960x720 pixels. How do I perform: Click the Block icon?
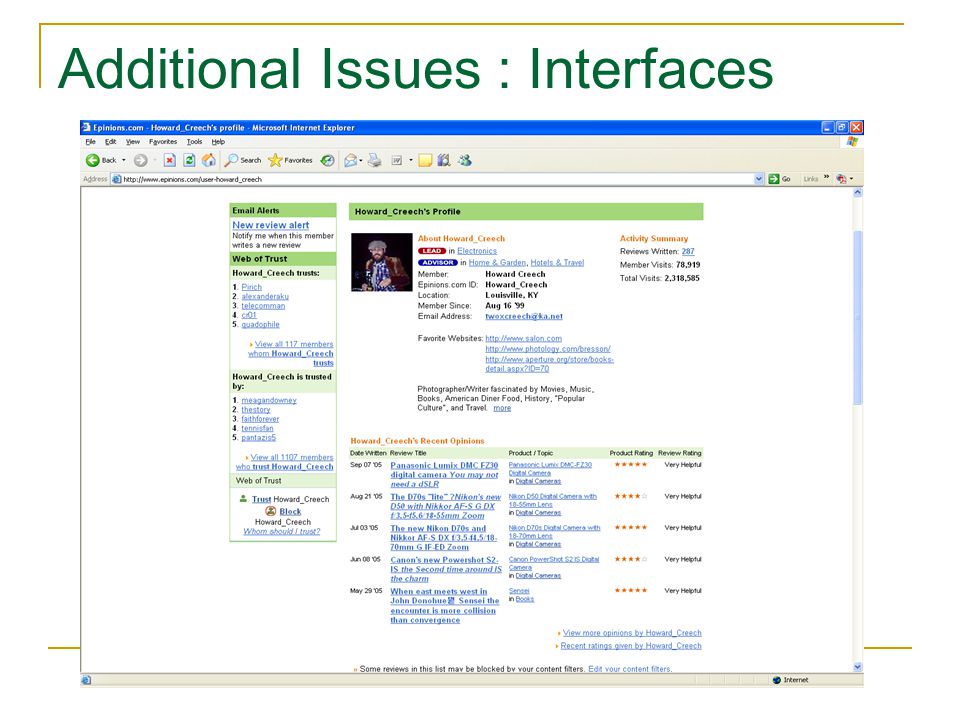tap(271, 511)
